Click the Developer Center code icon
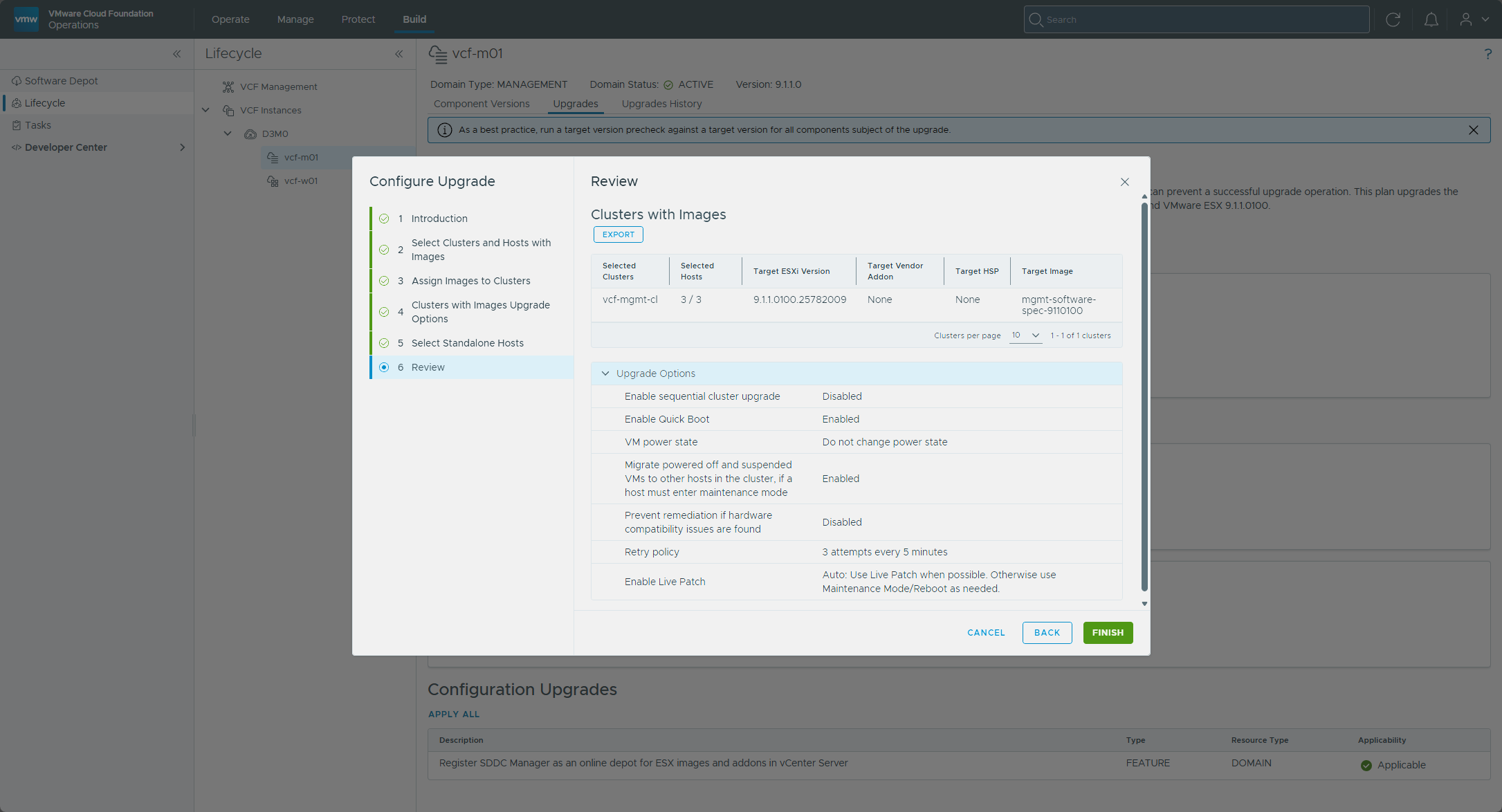 [x=17, y=147]
